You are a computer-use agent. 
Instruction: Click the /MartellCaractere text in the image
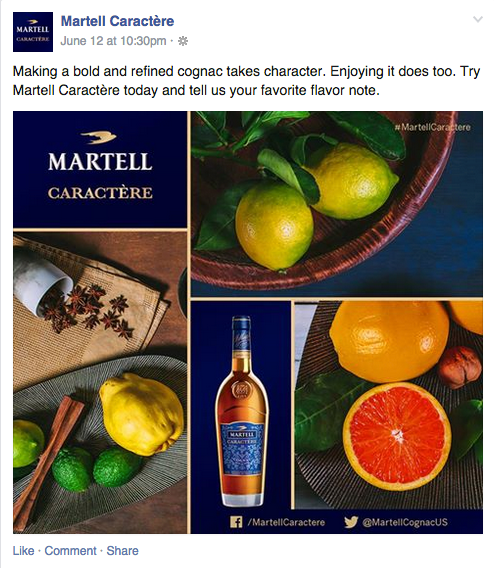(286, 522)
